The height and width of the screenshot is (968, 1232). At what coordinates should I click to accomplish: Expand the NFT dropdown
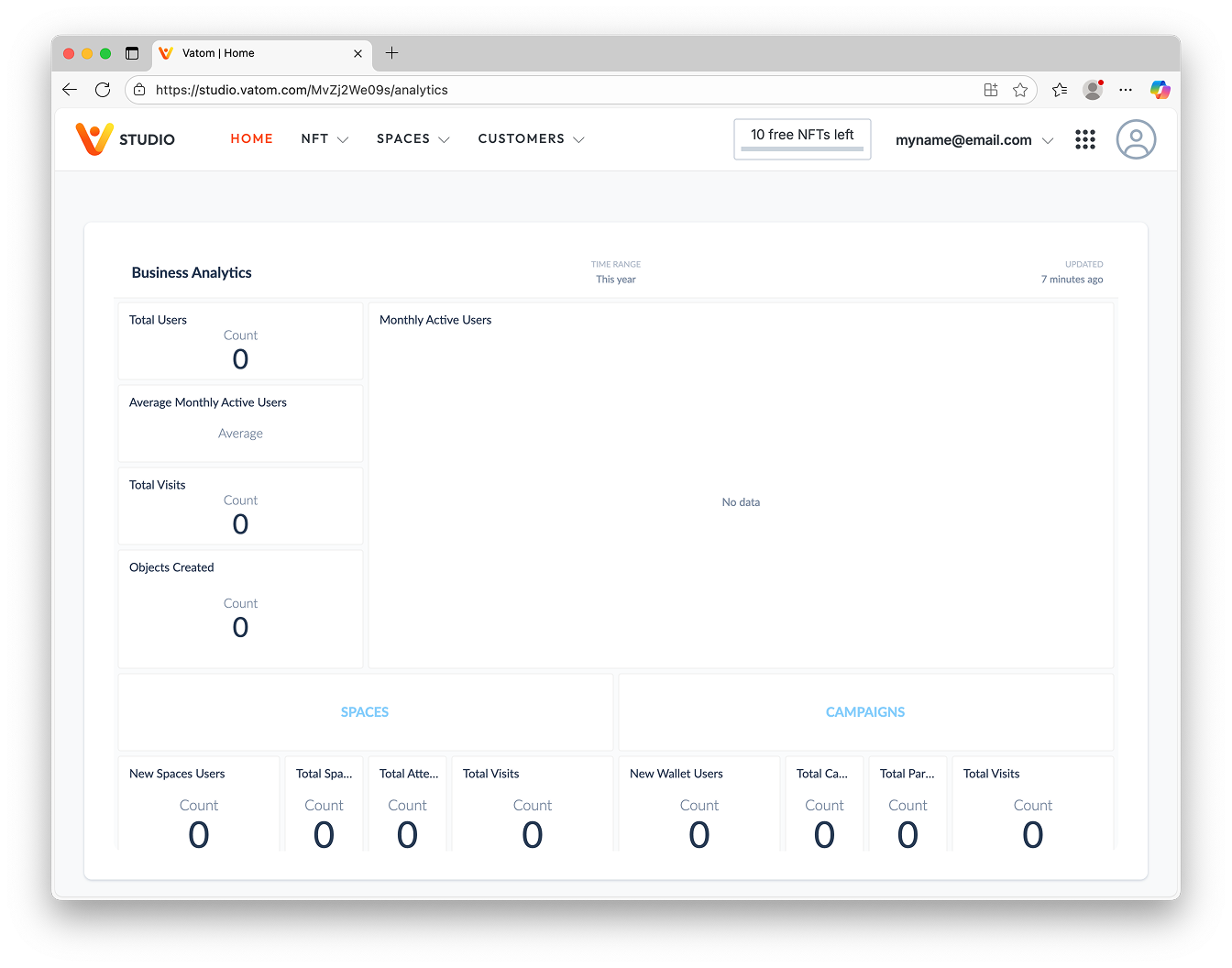[x=324, y=138]
